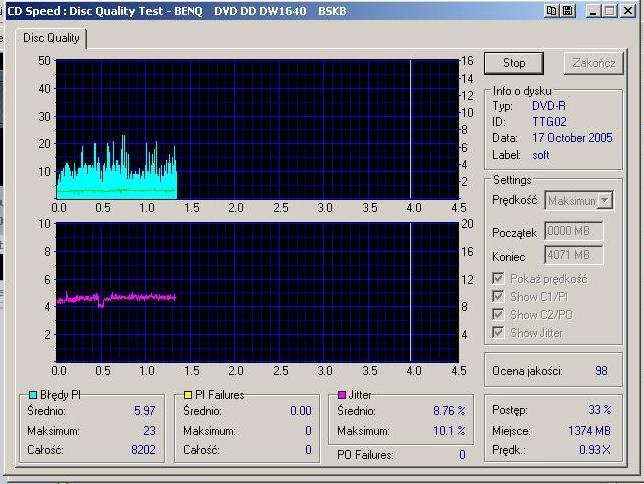644x484 pixels.
Task: Click the date 17 October 2005
Action: (572, 138)
